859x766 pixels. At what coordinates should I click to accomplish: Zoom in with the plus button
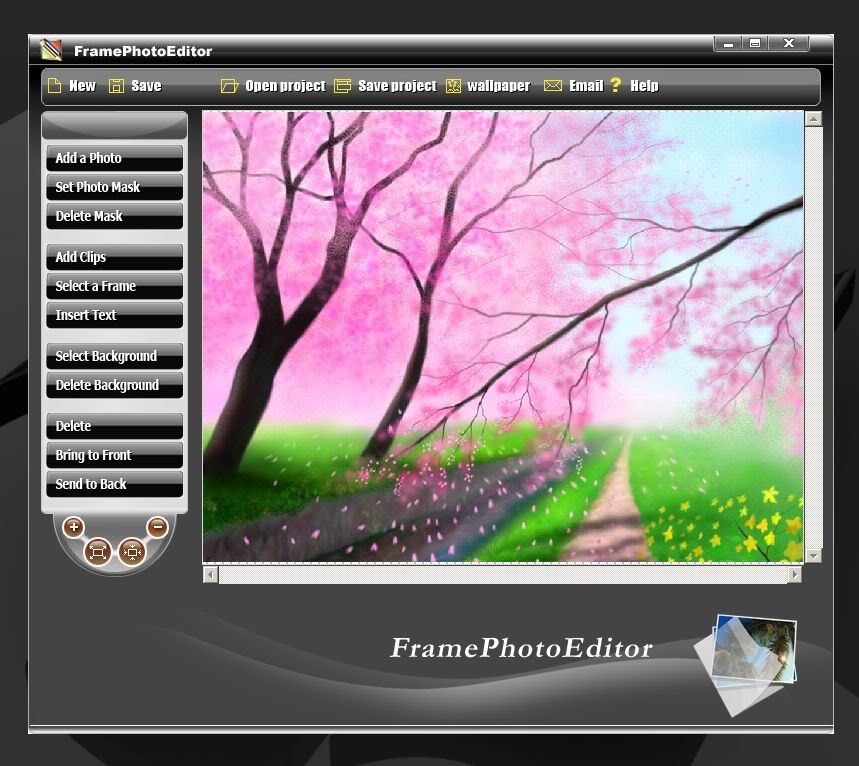(73, 526)
